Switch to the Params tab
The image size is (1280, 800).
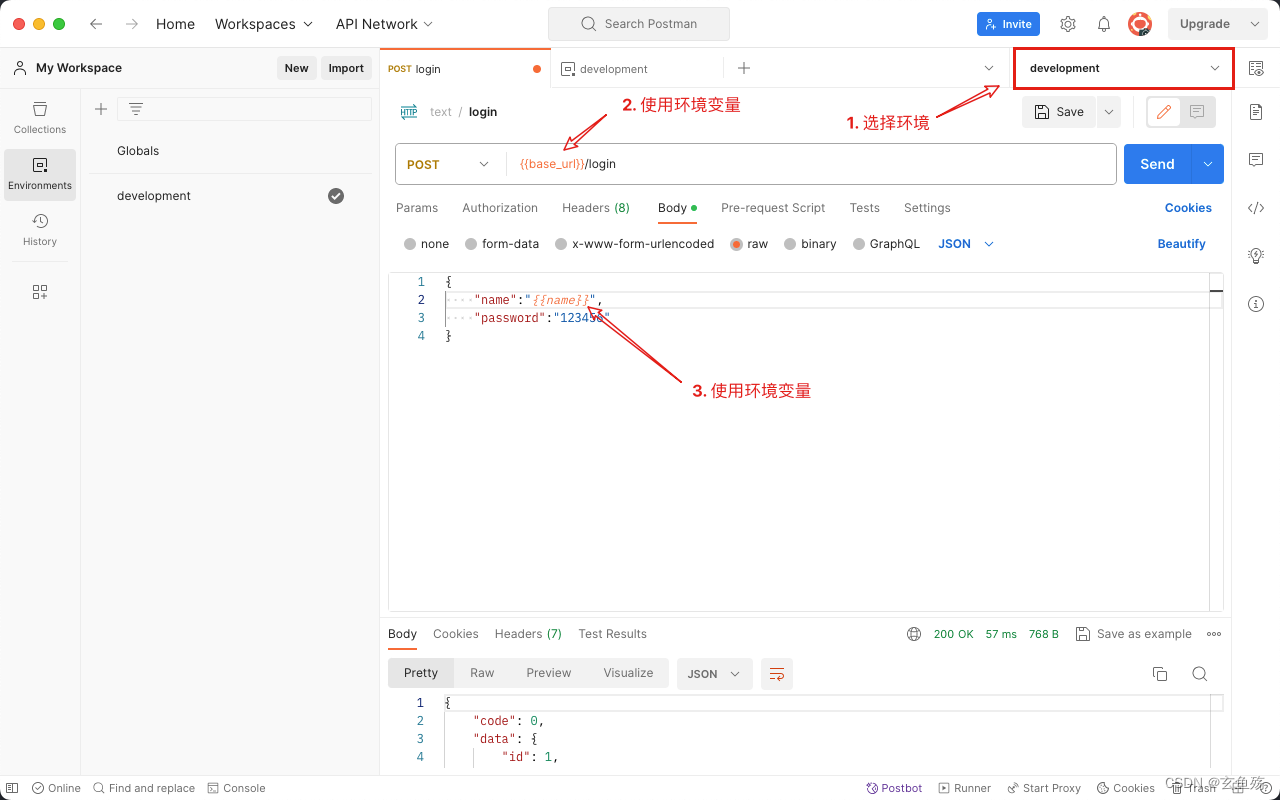click(x=417, y=208)
